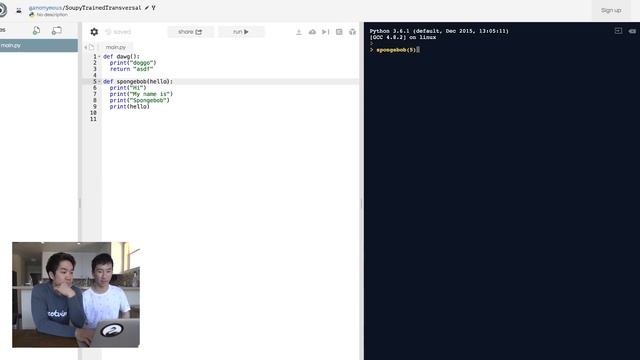Click the SoupyTrainedTransversal repl title

tap(103, 8)
